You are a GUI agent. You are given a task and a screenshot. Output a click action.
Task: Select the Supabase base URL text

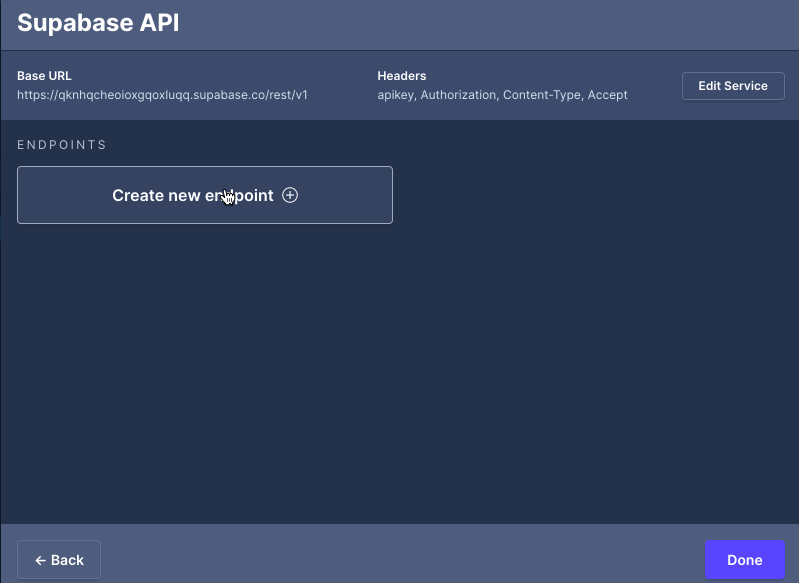163,95
